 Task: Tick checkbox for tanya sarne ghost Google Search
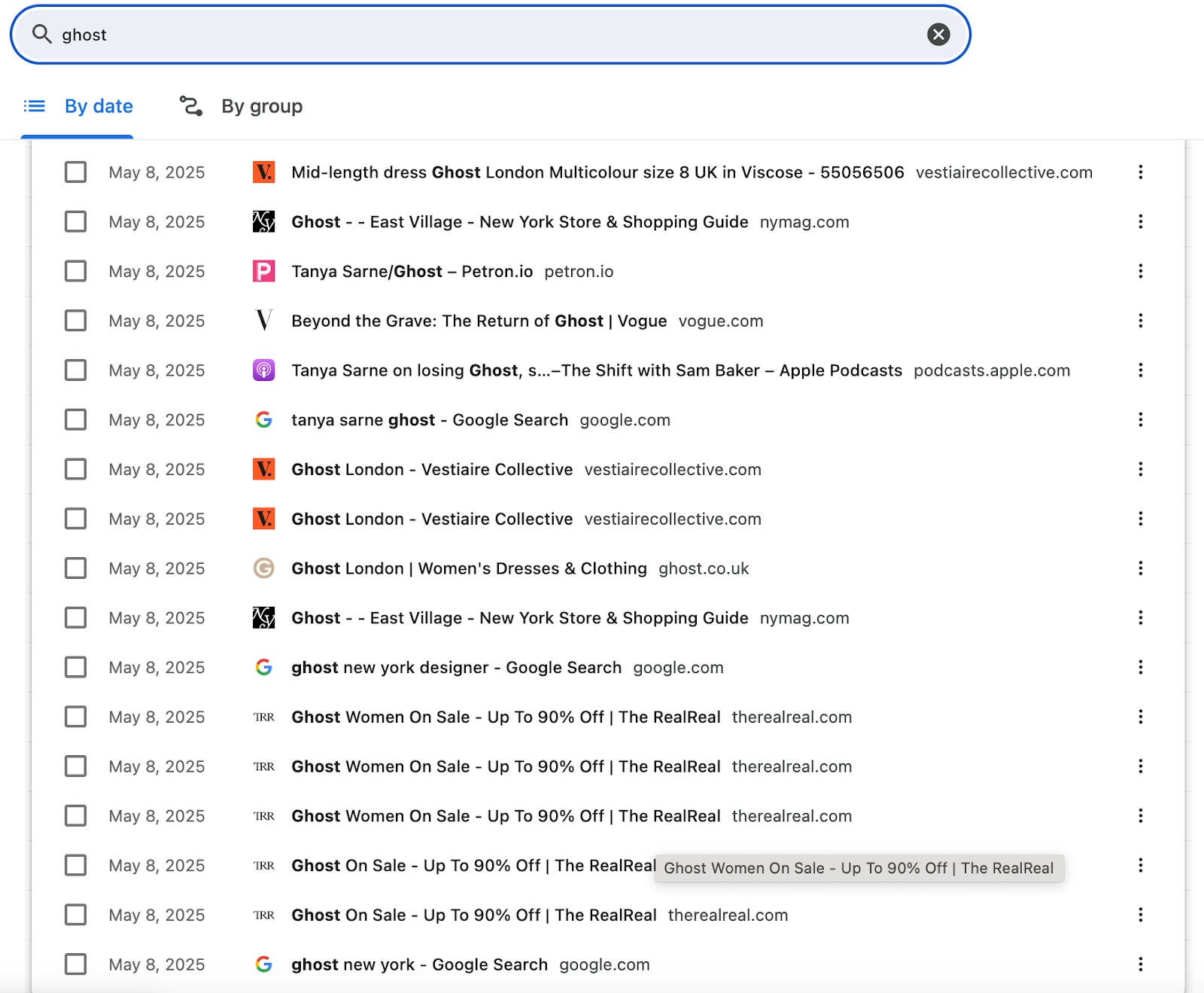(75, 419)
